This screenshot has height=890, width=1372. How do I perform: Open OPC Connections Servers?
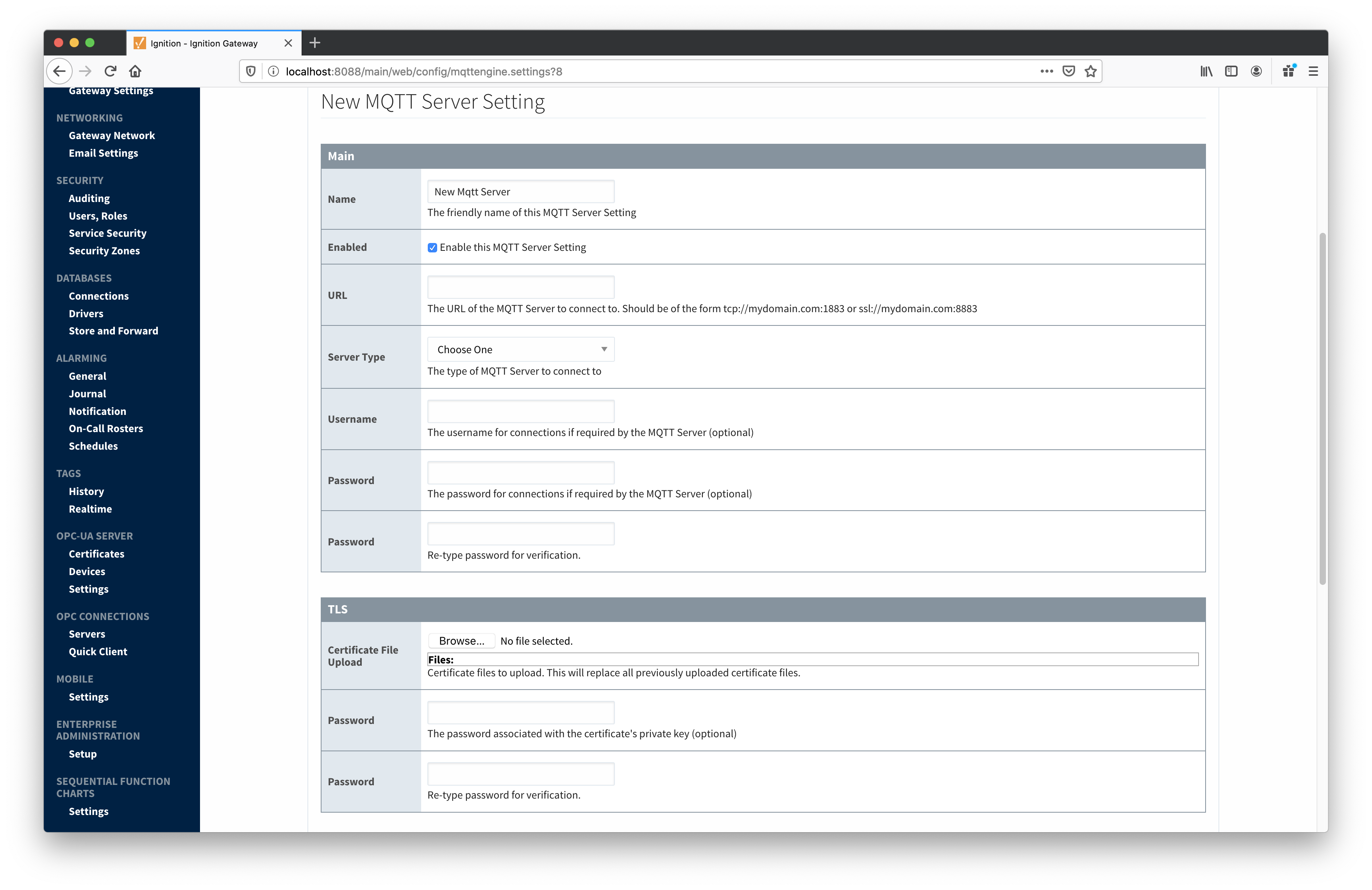click(x=87, y=634)
